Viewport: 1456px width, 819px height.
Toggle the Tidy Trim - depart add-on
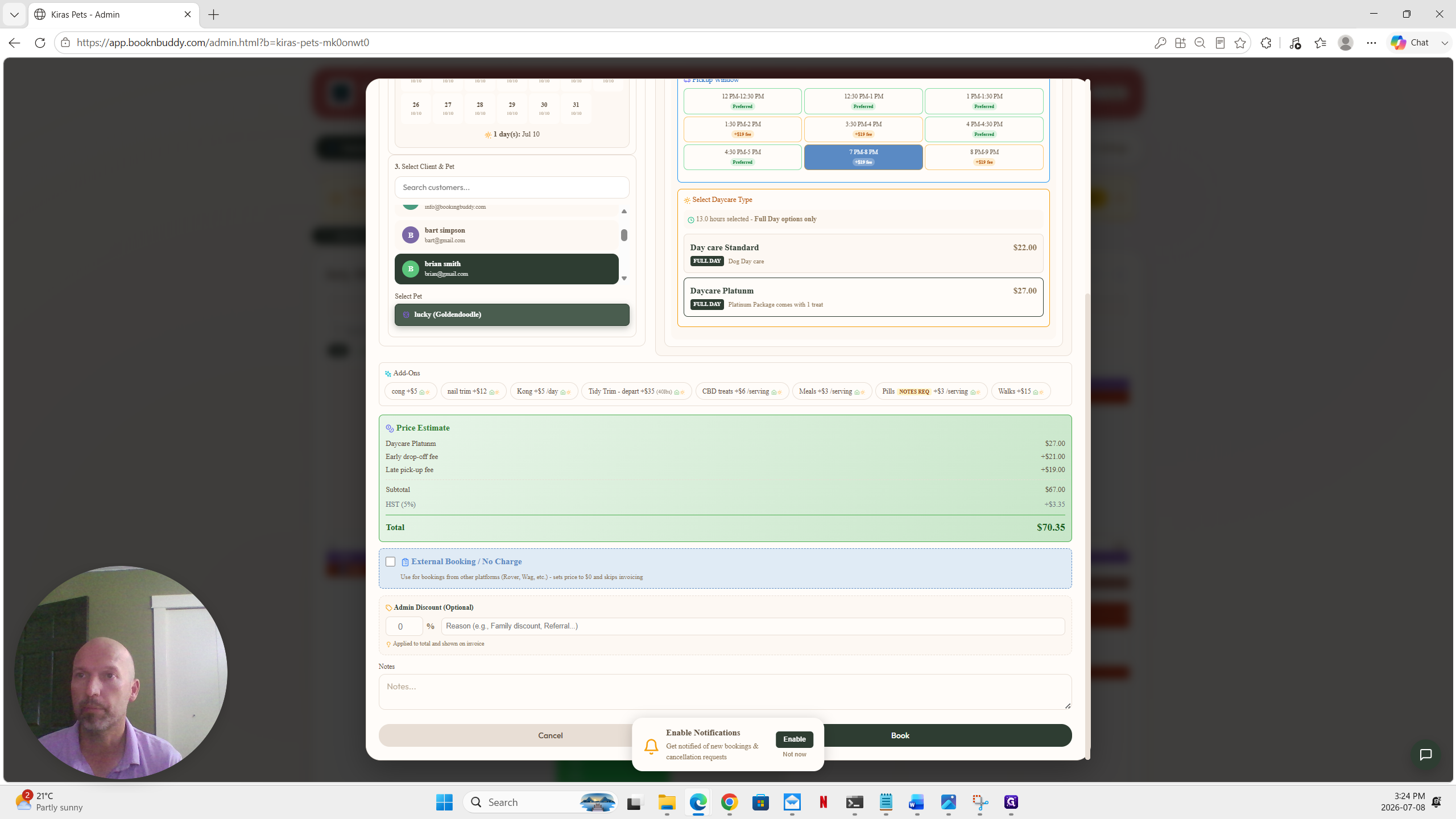(x=636, y=391)
